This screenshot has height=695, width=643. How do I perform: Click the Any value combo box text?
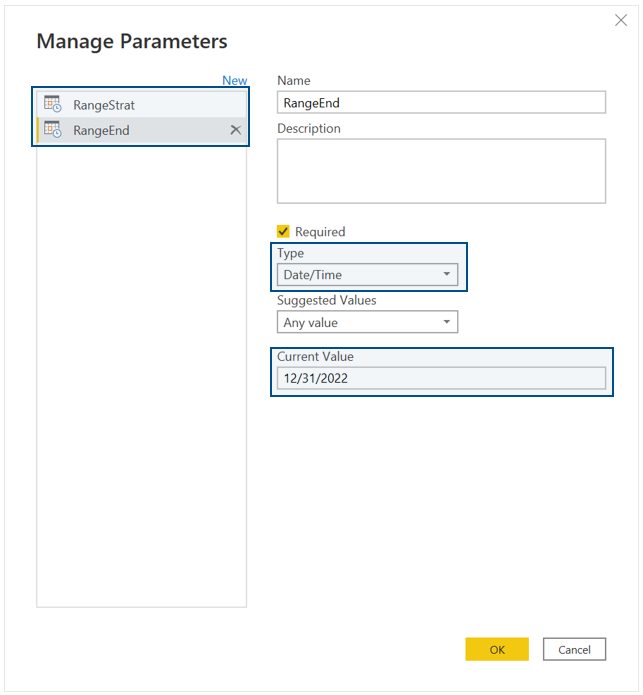pos(311,322)
